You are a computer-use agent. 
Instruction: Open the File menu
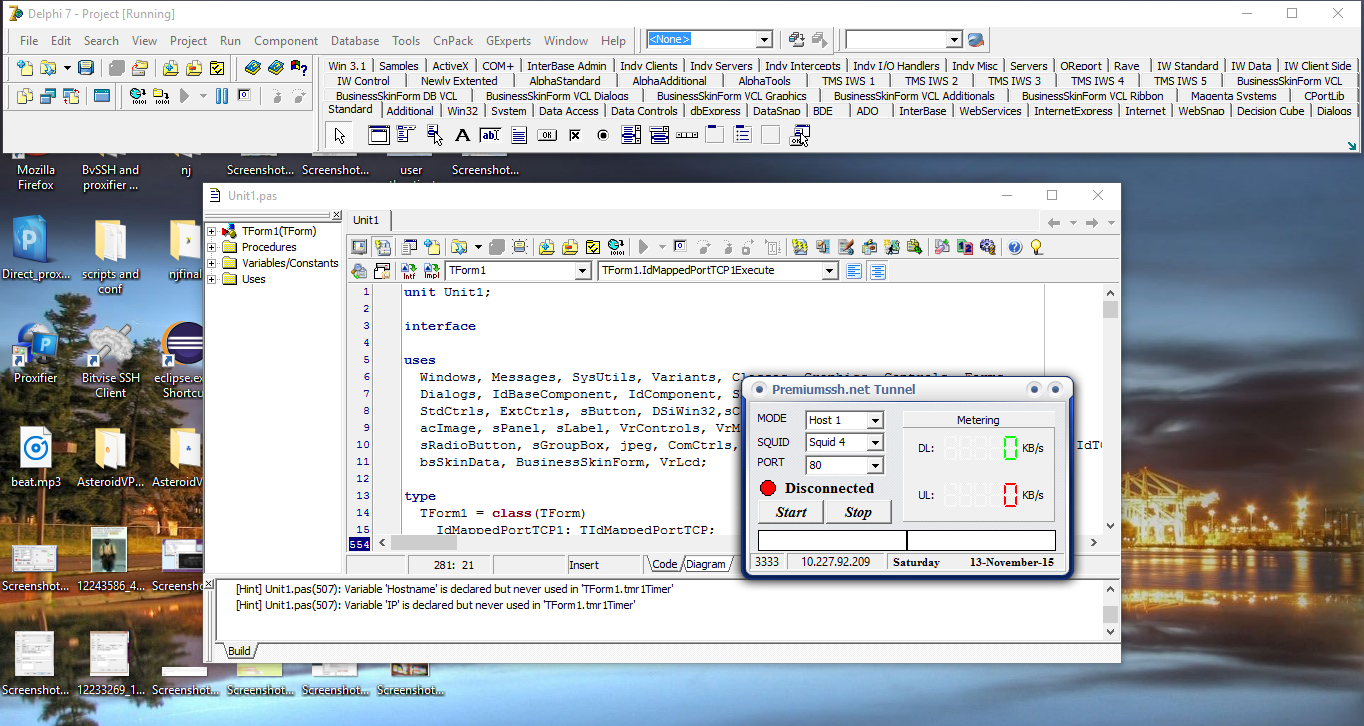click(x=29, y=41)
